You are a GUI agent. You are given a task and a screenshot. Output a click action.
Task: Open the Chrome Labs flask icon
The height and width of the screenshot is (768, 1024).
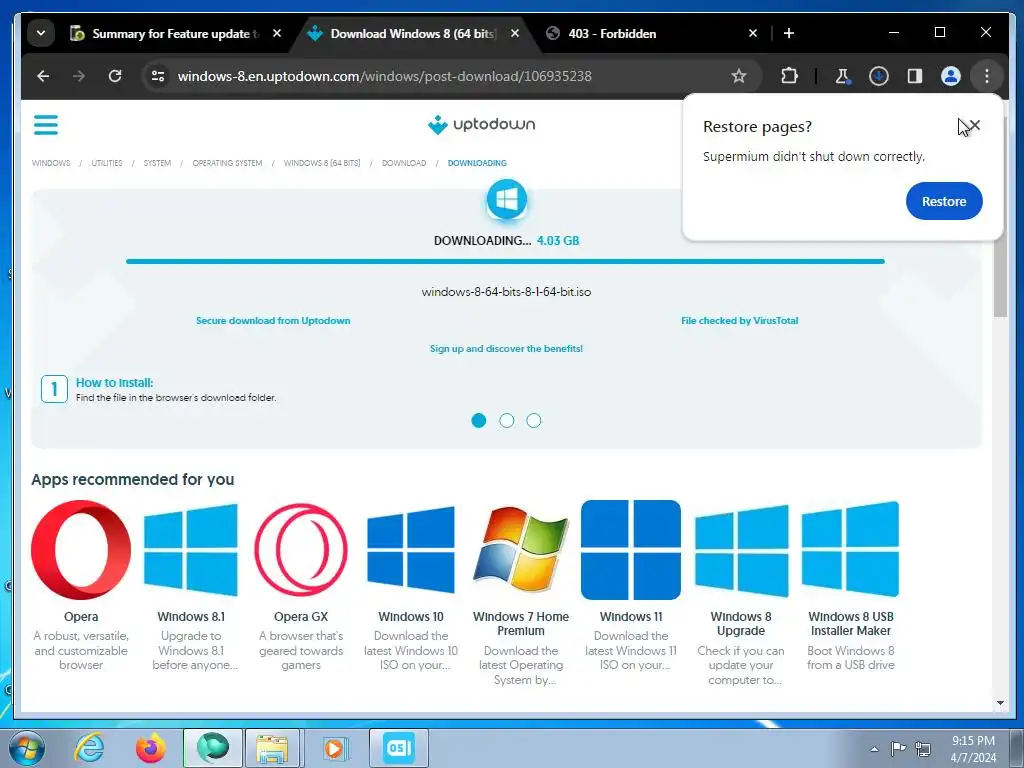point(842,76)
